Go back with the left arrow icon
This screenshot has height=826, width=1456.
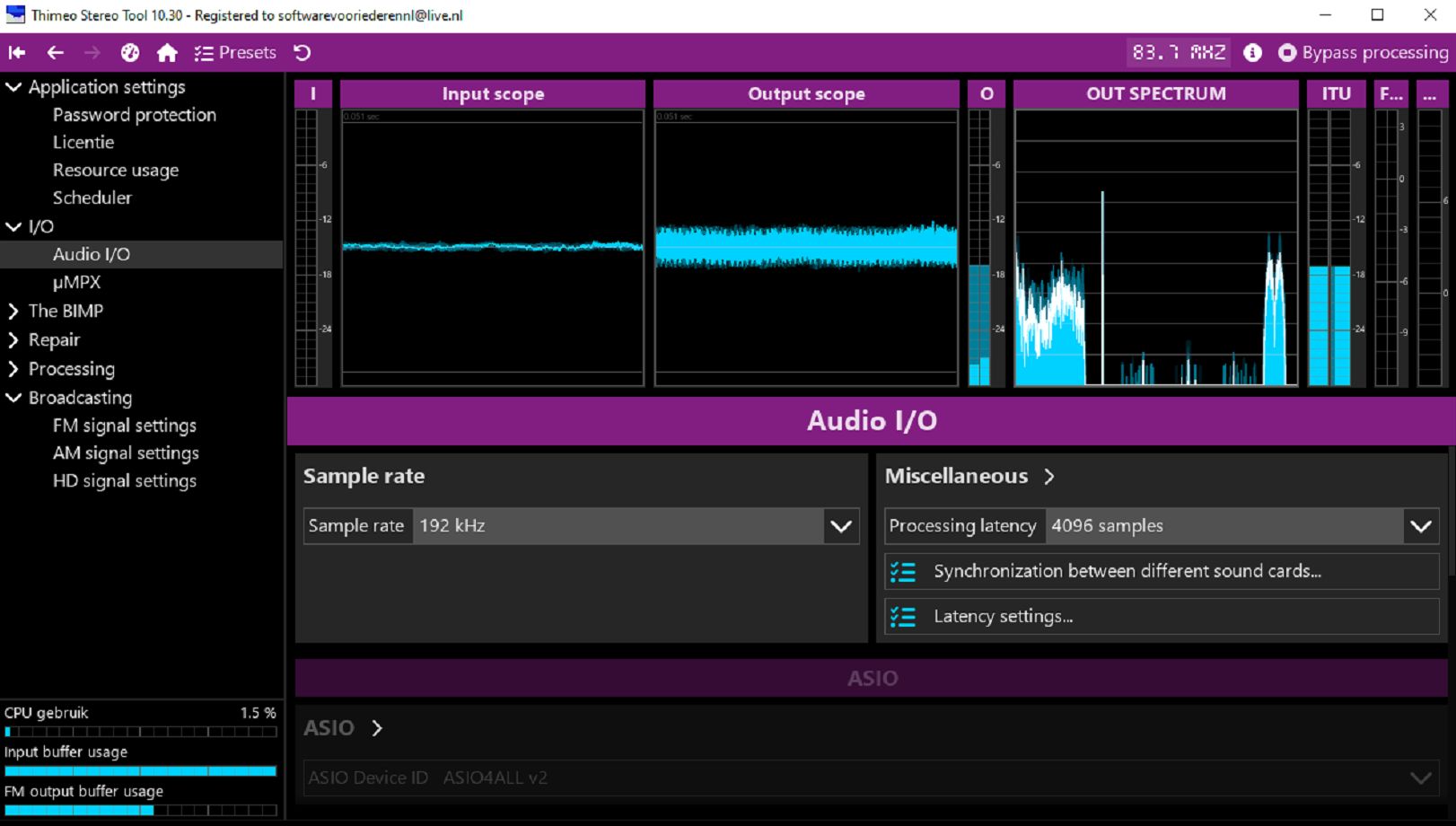56,53
